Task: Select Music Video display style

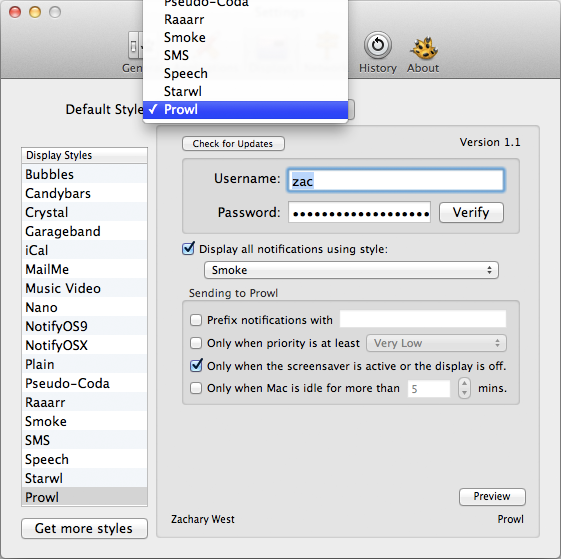Action: point(84,288)
